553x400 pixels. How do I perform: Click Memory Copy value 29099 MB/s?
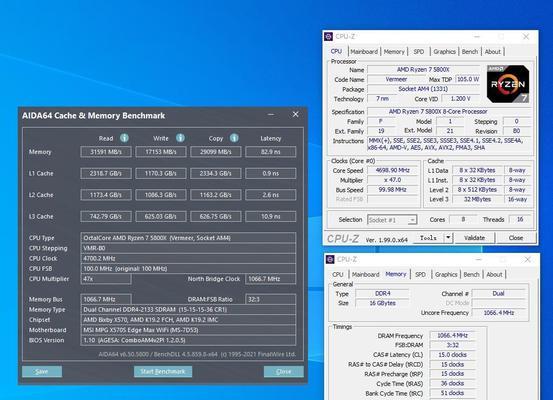[216, 152]
